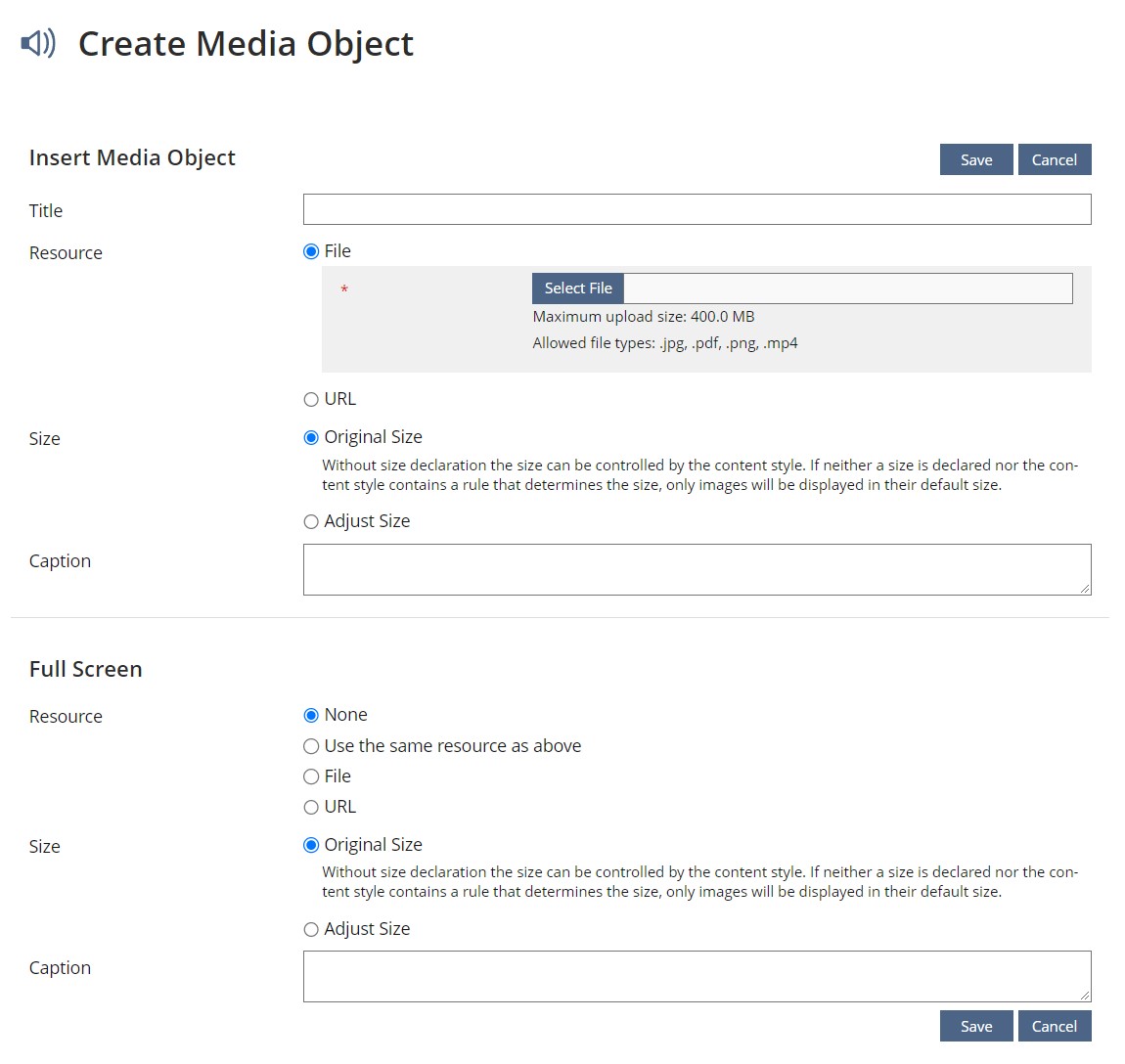Click the first Caption text area
This screenshot has width=1125, height=1064.
[x=697, y=569]
